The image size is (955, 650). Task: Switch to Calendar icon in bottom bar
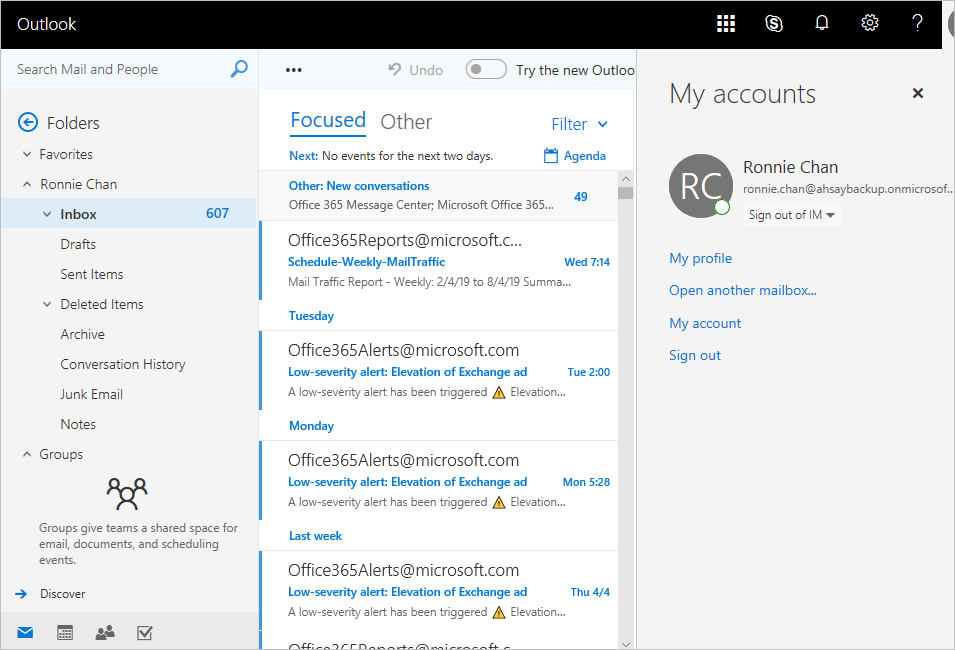65,632
